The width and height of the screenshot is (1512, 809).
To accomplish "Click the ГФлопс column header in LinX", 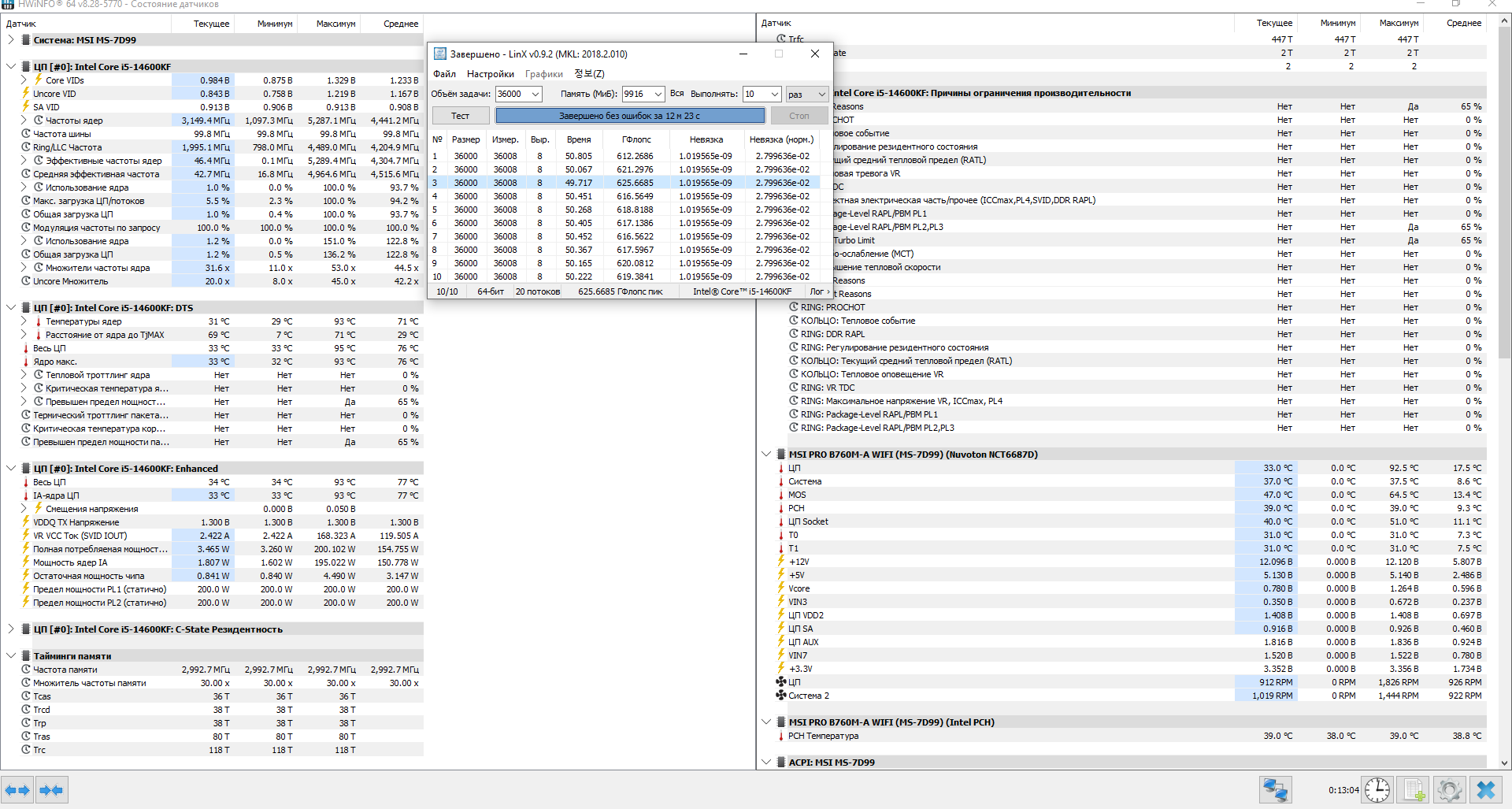I will [636, 139].
